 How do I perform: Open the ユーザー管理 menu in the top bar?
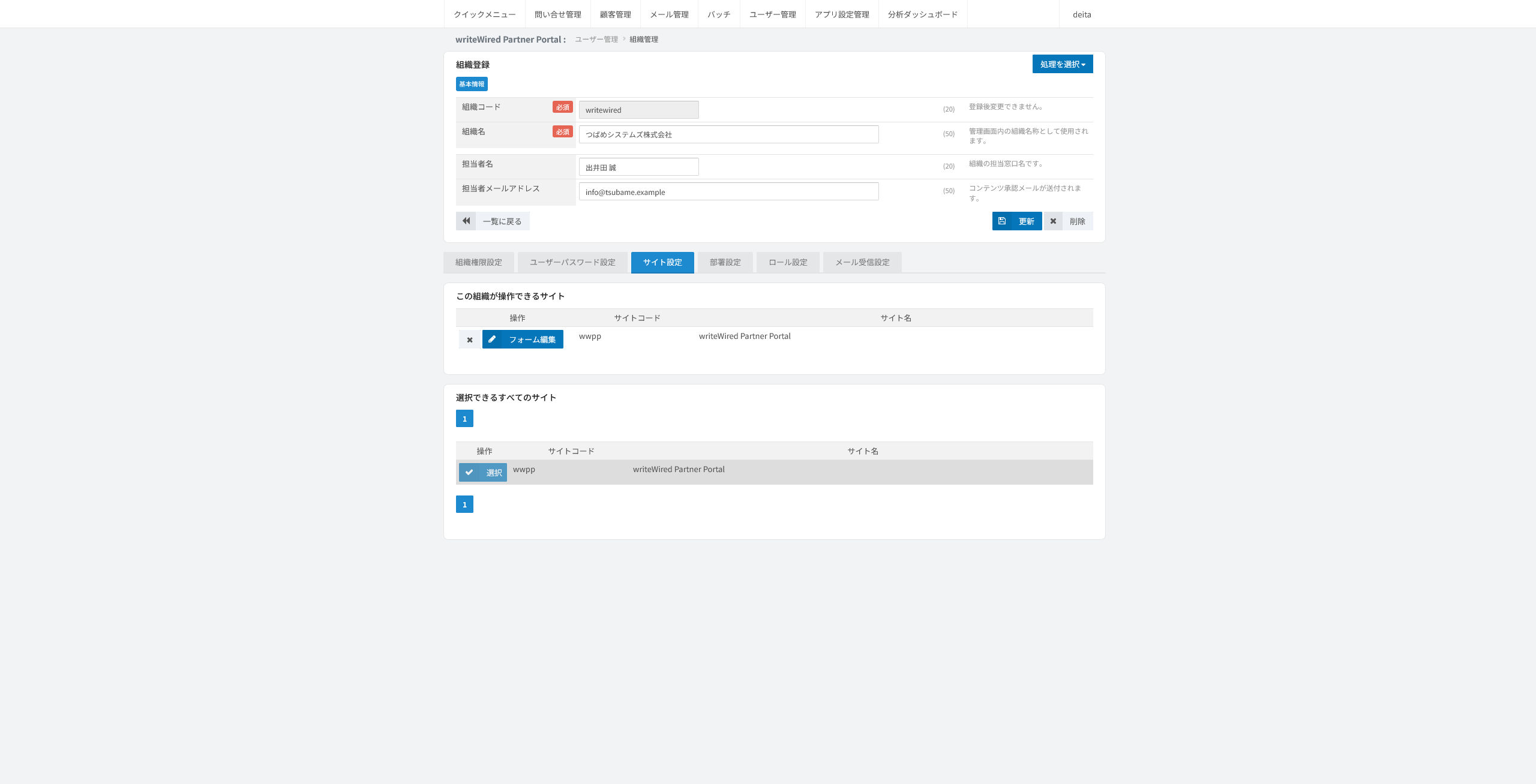(773, 14)
